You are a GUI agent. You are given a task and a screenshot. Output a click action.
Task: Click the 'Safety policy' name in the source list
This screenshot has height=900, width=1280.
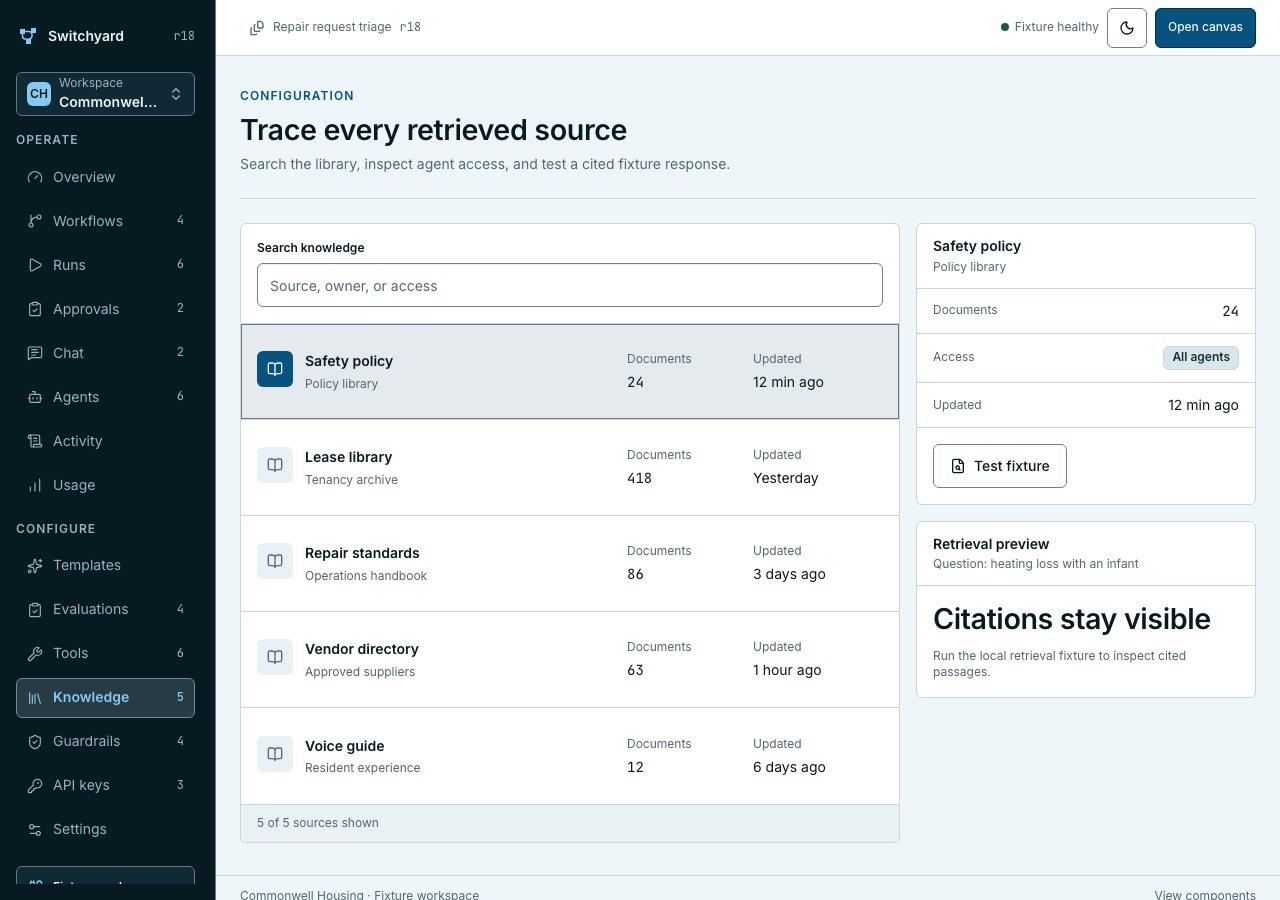tap(349, 361)
